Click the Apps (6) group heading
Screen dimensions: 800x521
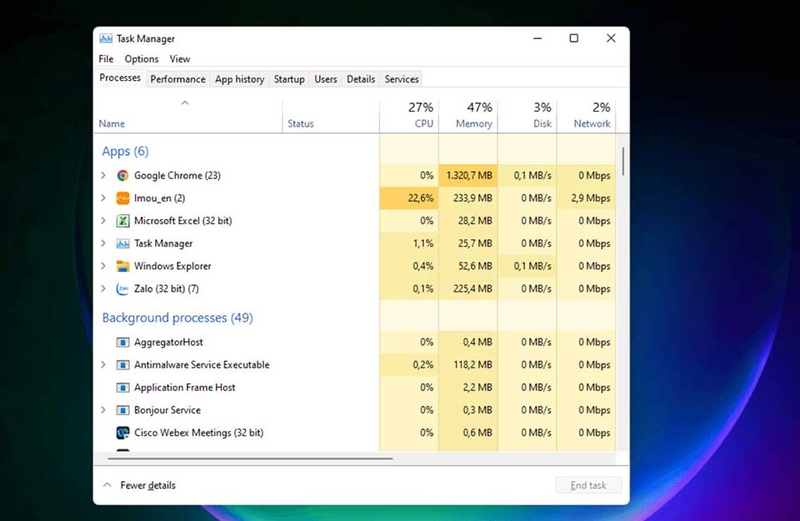[x=125, y=152]
